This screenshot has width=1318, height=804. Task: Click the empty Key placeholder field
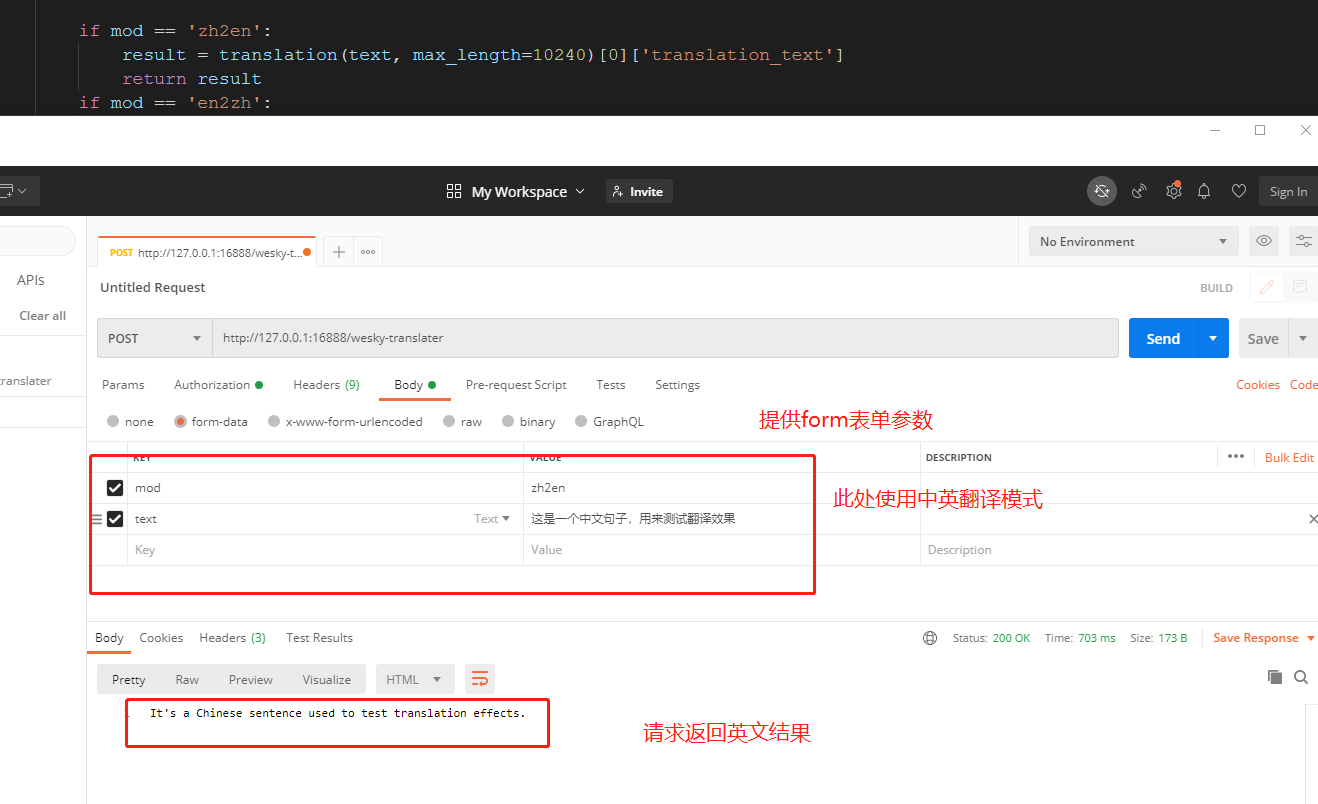pyautogui.click(x=325, y=550)
